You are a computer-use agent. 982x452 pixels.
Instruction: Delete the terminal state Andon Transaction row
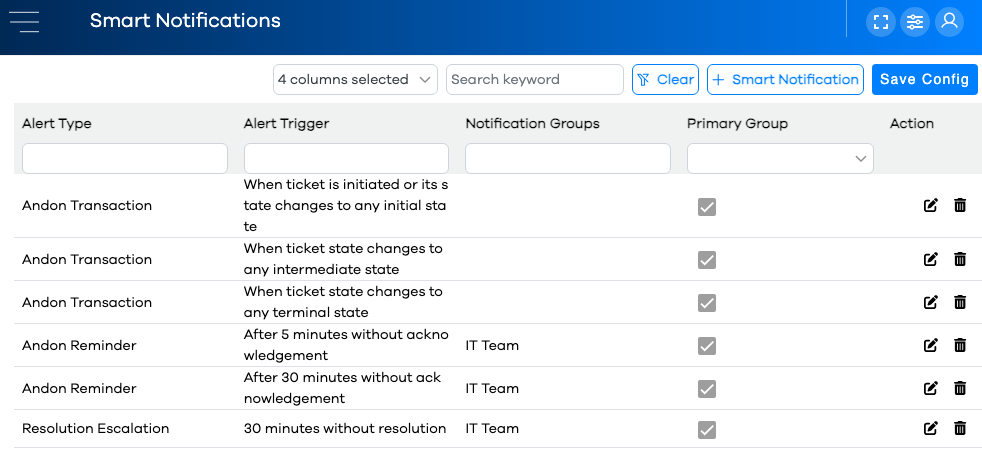click(959, 302)
